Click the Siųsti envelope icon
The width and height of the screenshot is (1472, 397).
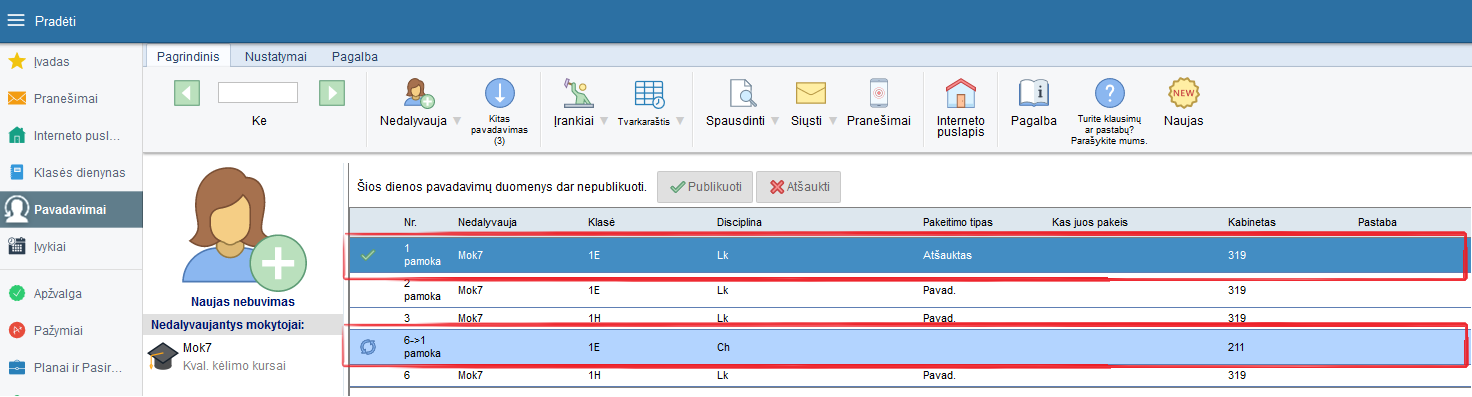(x=810, y=93)
